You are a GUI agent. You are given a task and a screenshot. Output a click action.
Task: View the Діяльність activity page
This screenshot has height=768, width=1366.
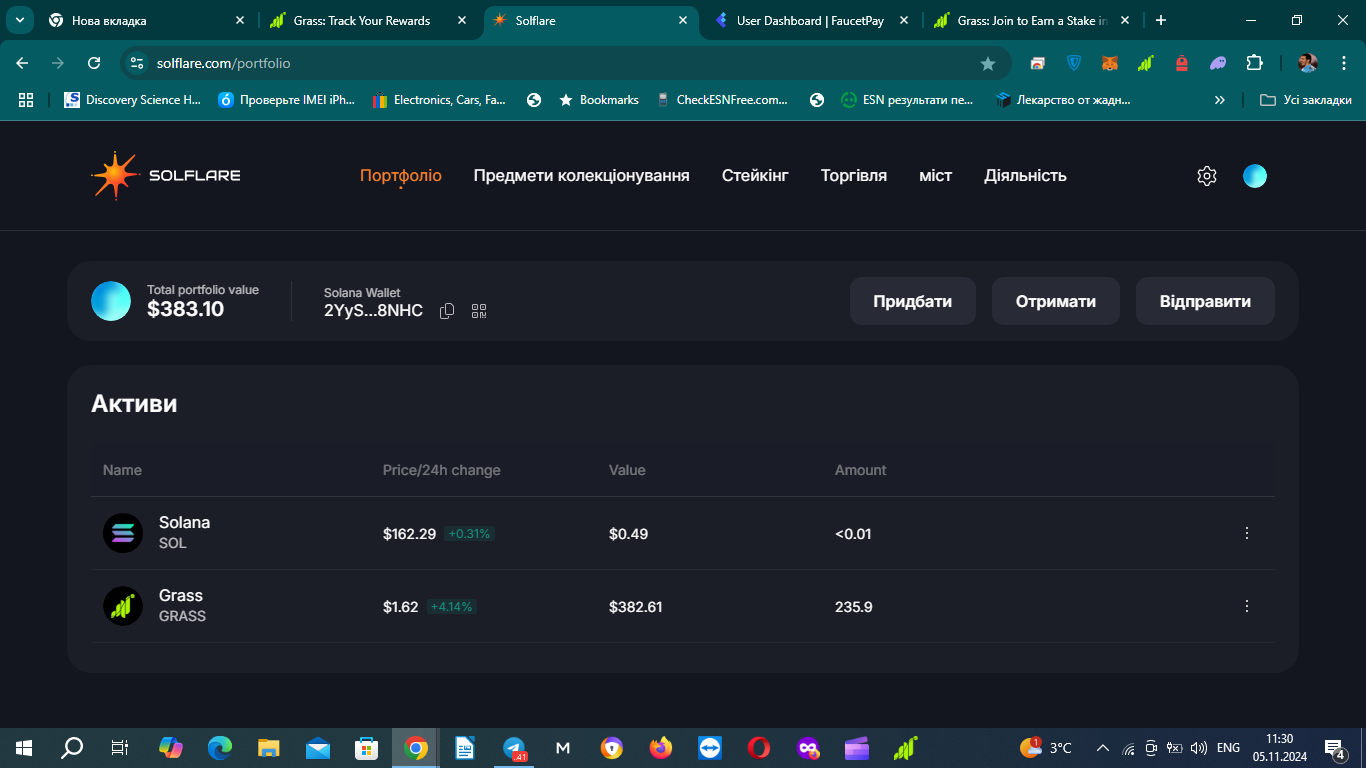[1025, 176]
